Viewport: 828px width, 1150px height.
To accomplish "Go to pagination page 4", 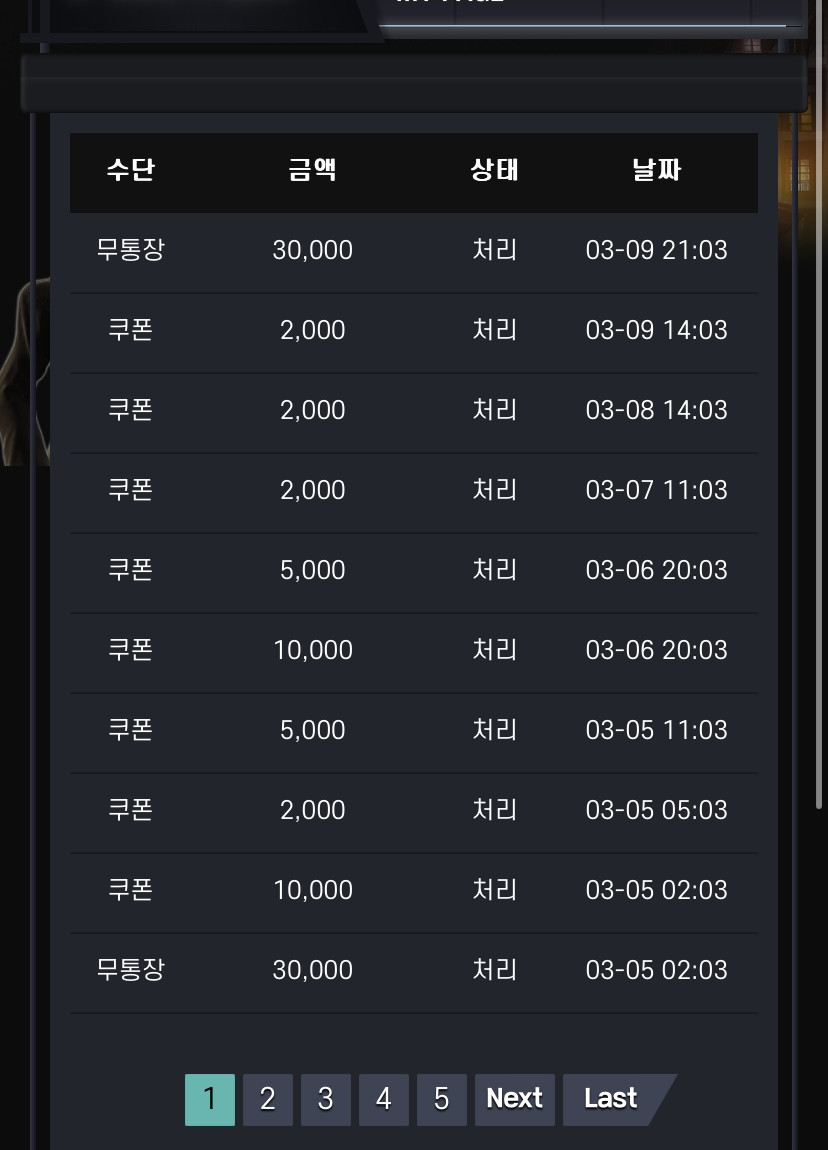I will coord(384,1099).
